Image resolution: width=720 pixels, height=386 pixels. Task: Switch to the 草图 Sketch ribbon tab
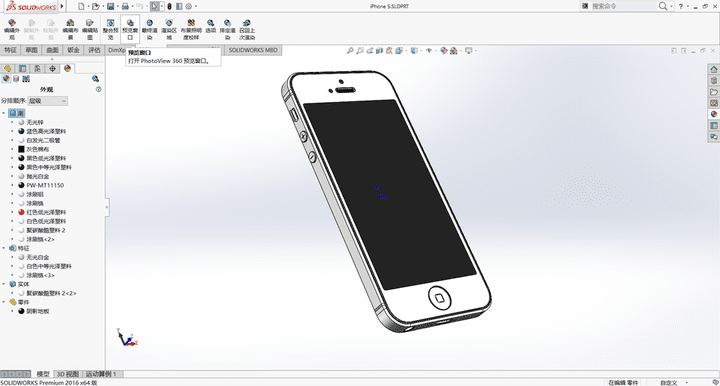[31, 50]
